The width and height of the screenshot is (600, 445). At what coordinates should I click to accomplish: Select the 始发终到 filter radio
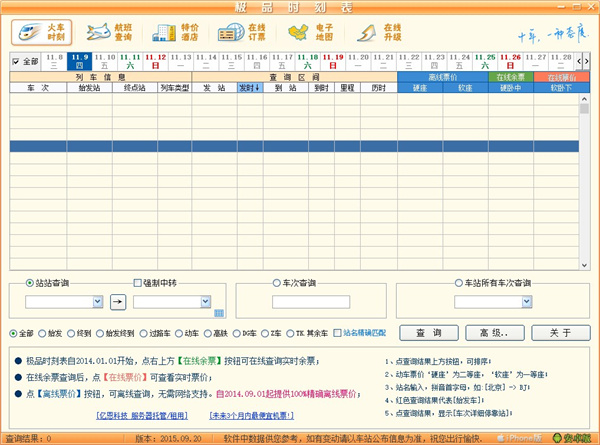pyautogui.click(x=100, y=334)
